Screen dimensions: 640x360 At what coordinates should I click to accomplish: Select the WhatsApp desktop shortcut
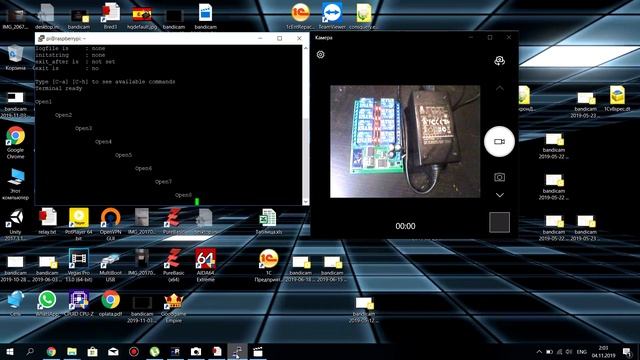[x=47, y=304]
